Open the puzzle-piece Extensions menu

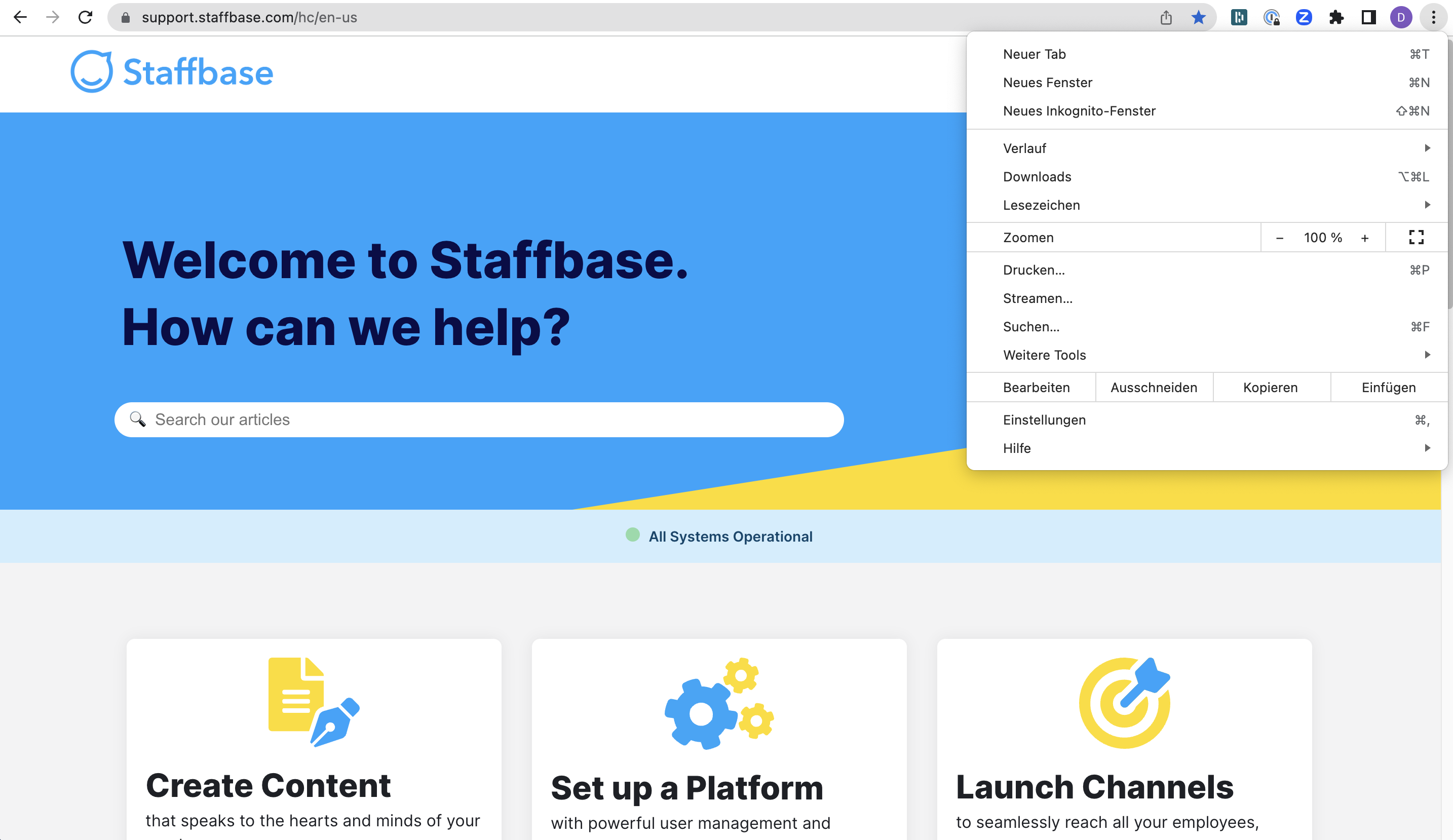[x=1336, y=18]
